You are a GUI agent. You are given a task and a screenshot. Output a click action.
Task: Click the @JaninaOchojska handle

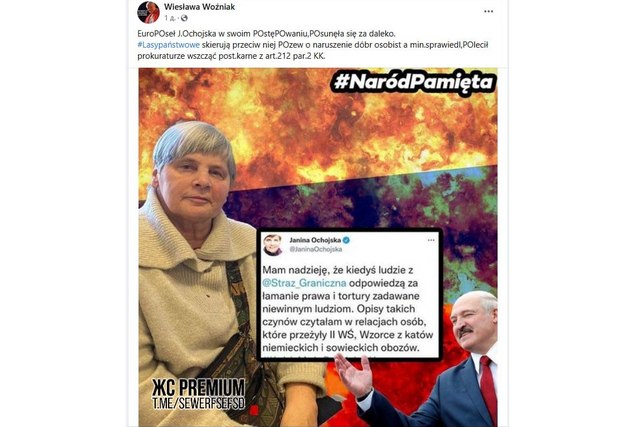[316, 249]
